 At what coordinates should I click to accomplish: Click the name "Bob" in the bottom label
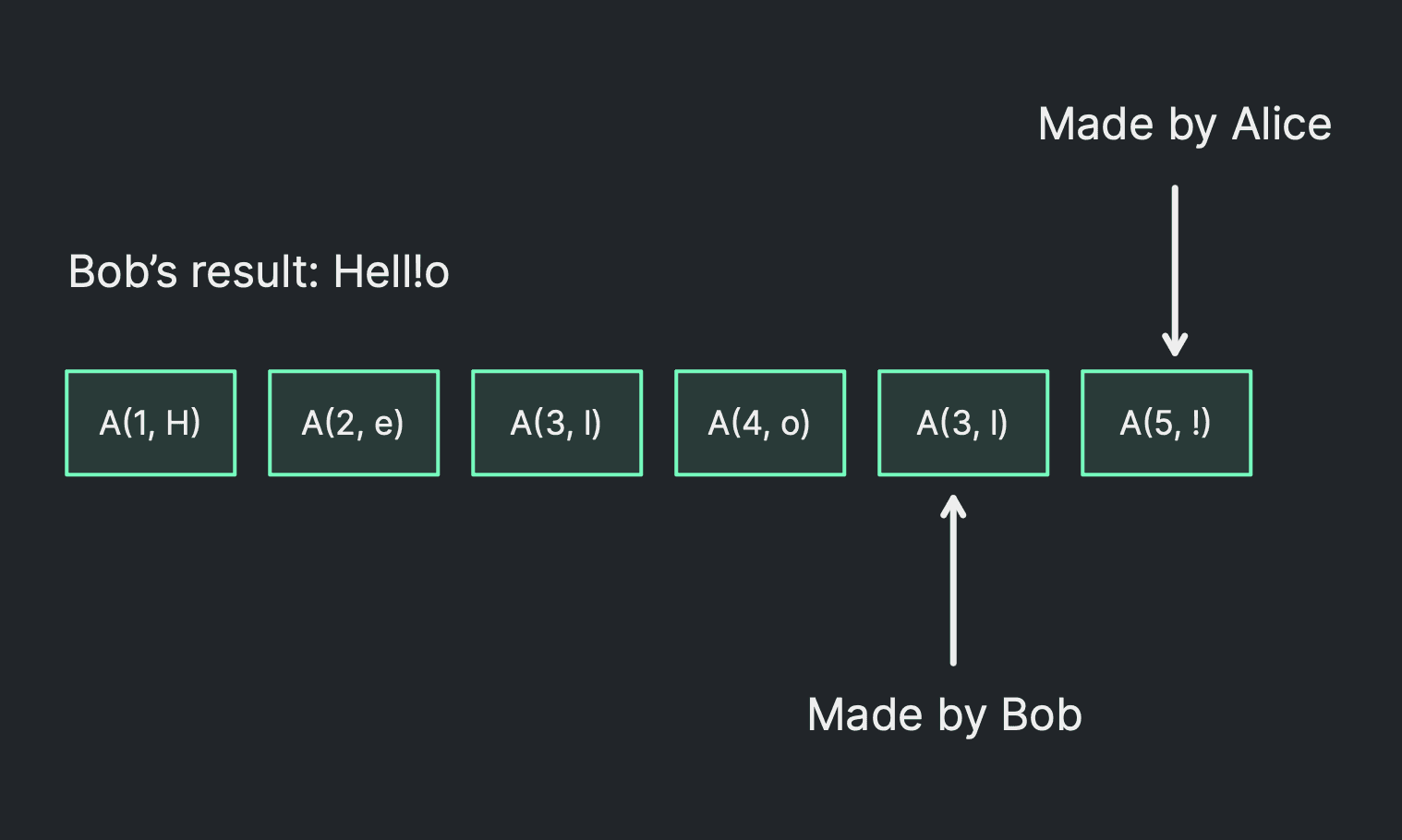(x=1041, y=715)
